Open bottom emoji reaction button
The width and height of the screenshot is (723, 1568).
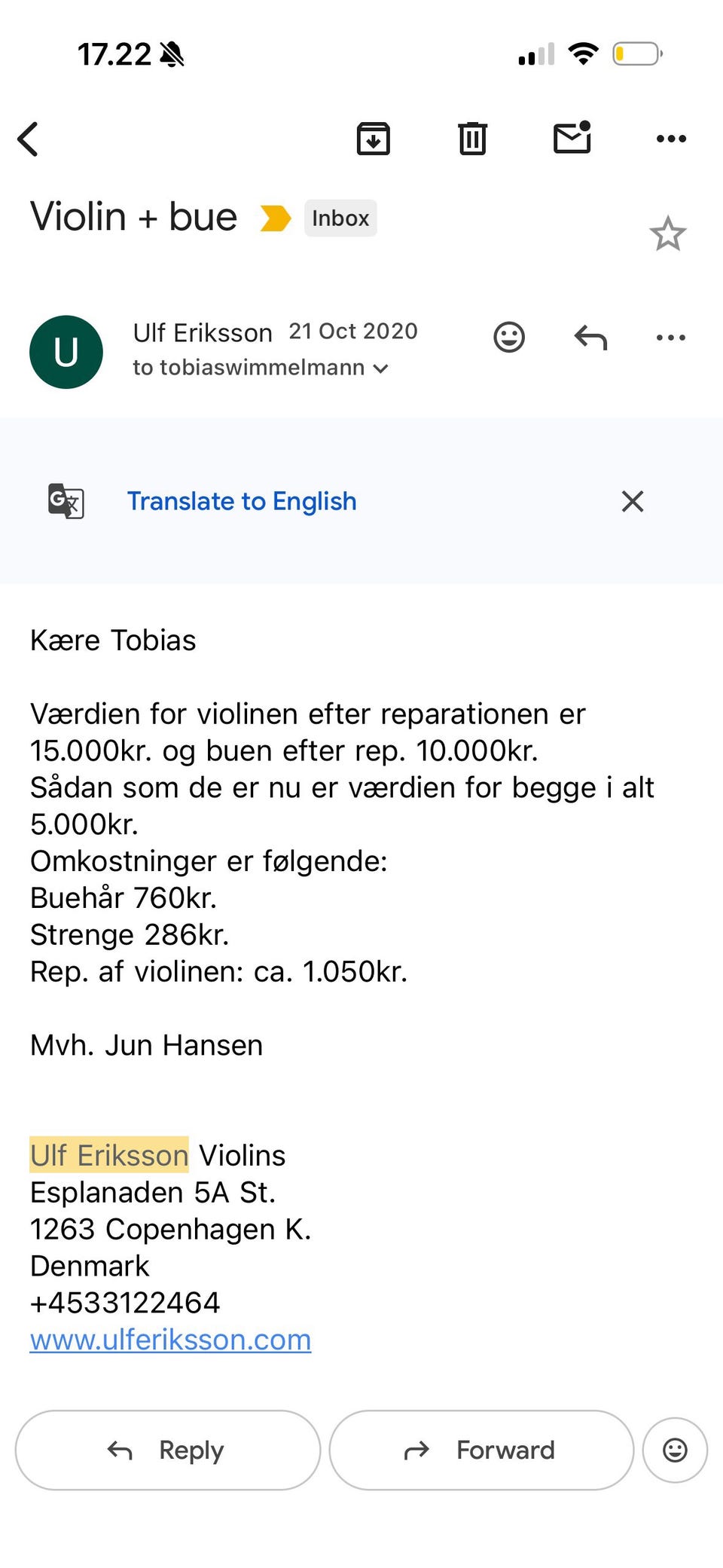pos(675,1450)
